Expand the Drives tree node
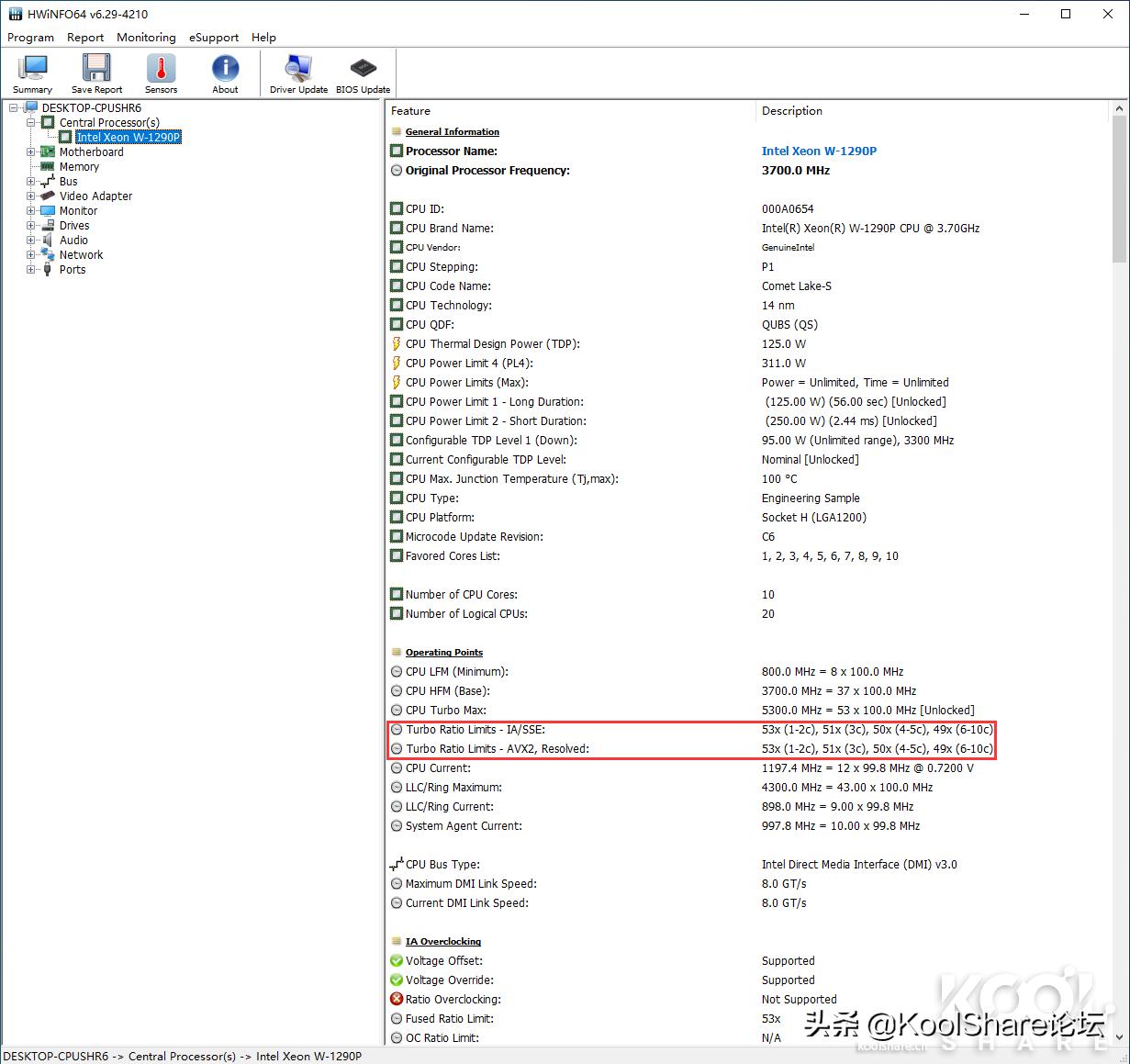1130x1064 pixels. click(30, 226)
